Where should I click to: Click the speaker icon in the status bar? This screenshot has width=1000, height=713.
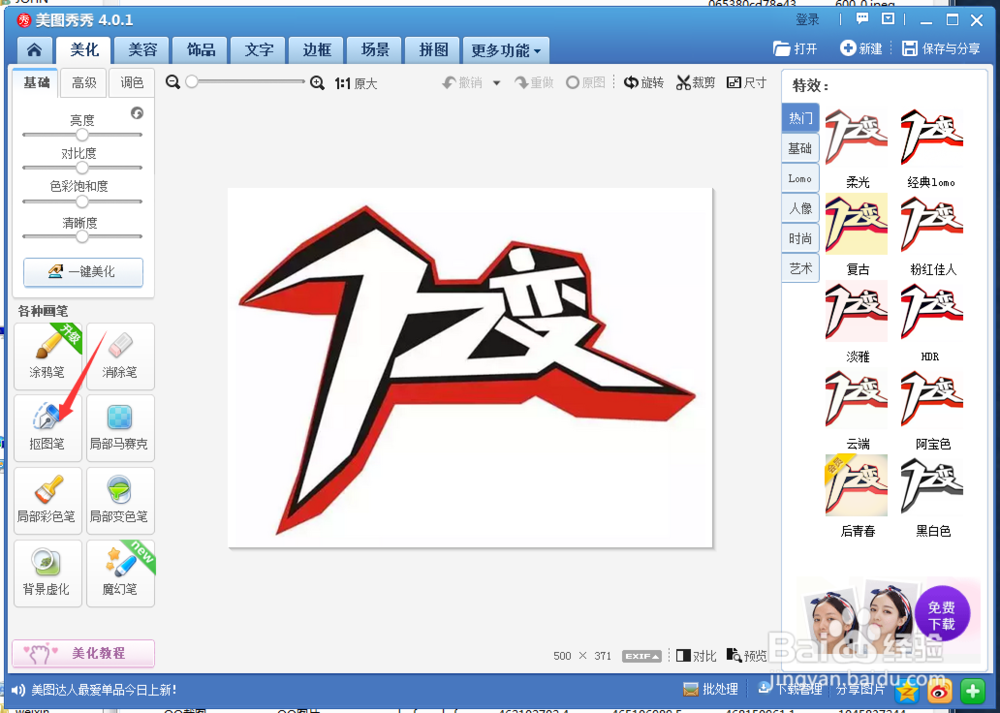18,690
